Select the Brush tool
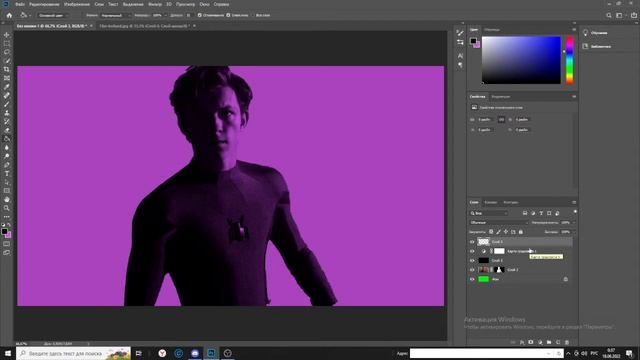This screenshot has height=360, width=640. (x=7, y=104)
